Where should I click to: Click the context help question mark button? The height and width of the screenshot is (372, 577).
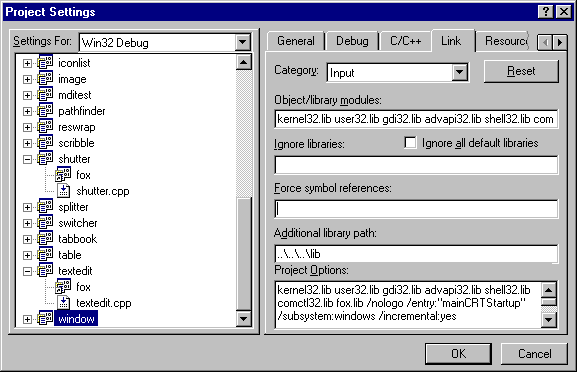546,12
